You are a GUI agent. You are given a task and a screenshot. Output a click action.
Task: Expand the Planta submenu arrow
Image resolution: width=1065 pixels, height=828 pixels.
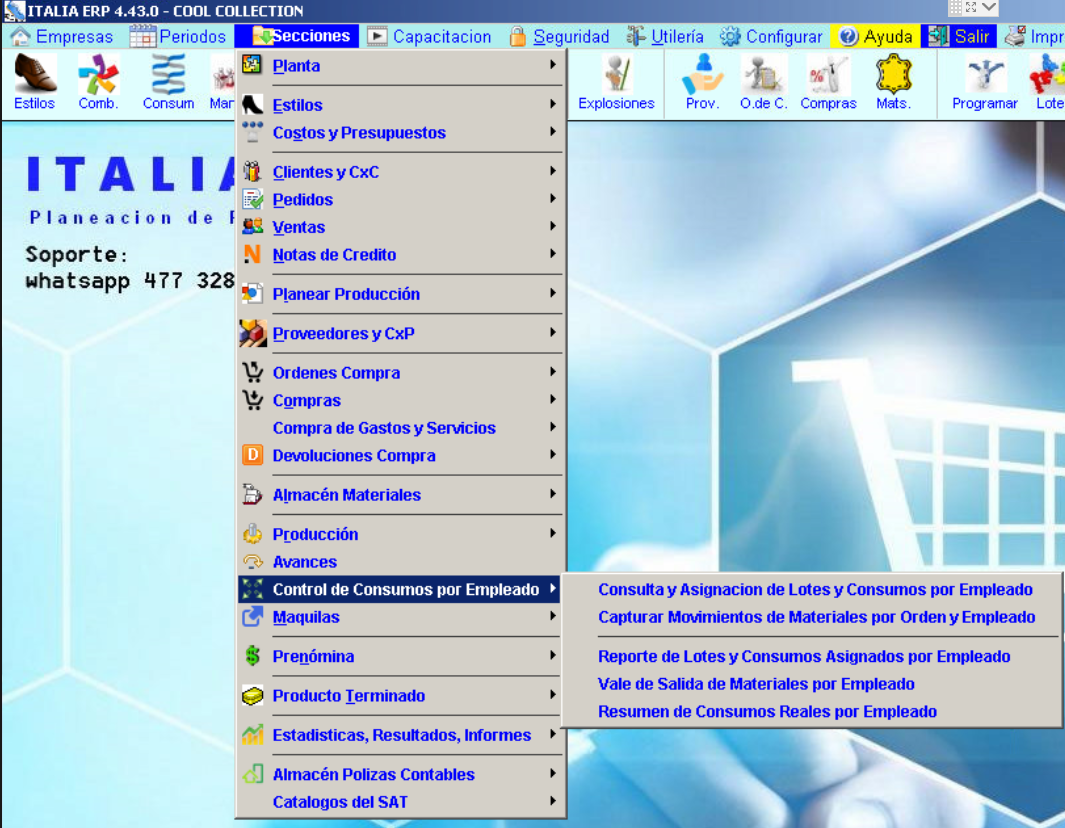click(553, 65)
